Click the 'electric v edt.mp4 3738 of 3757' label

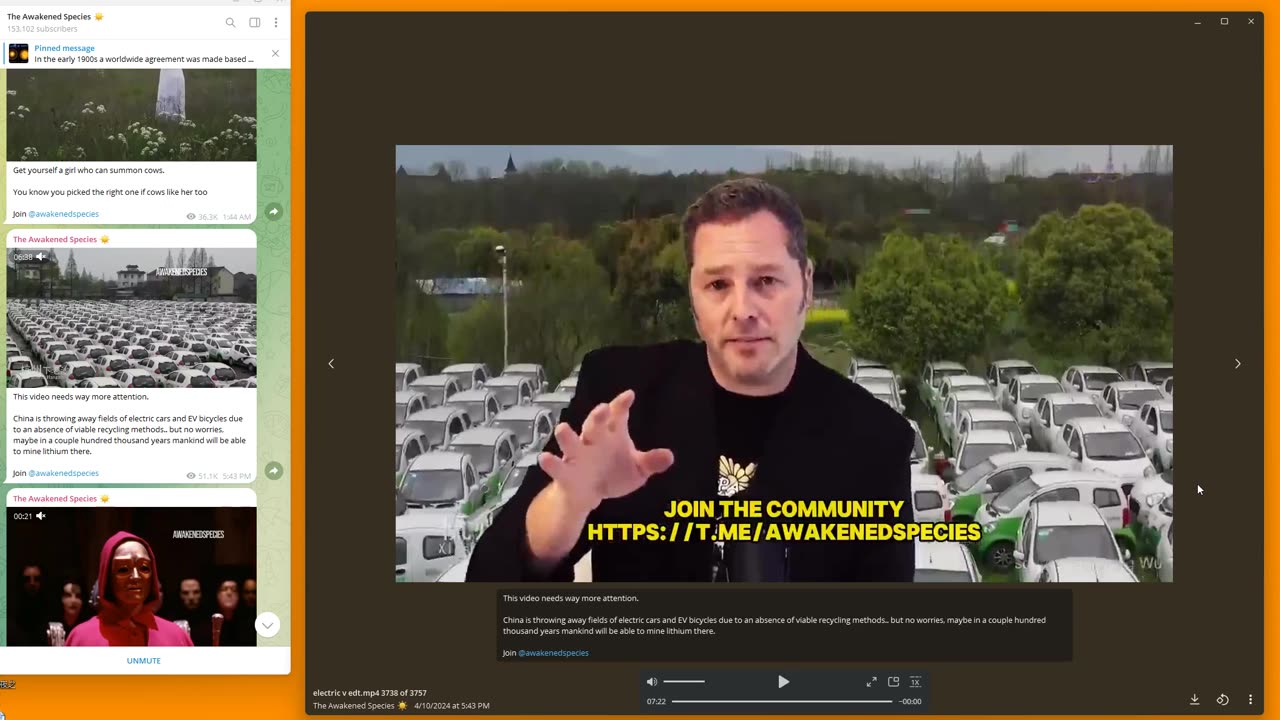(370, 693)
